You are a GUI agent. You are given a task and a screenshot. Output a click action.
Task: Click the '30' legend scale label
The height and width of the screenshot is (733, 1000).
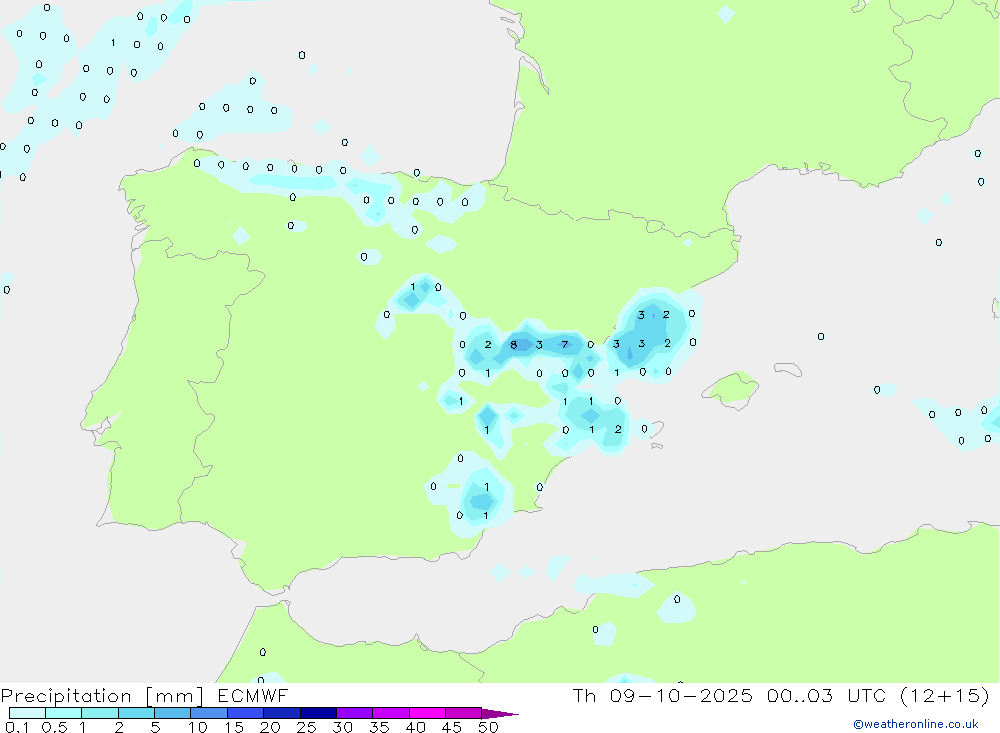[x=342, y=727]
